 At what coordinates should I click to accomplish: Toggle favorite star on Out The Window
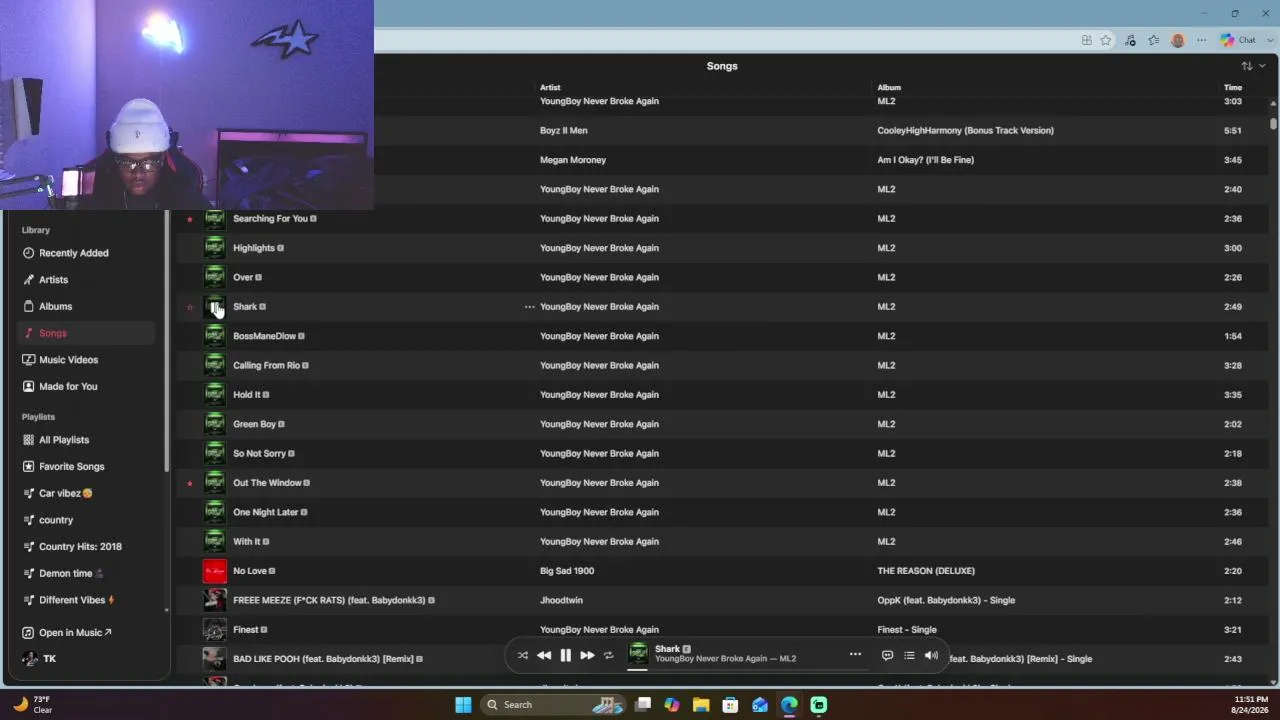click(190, 483)
